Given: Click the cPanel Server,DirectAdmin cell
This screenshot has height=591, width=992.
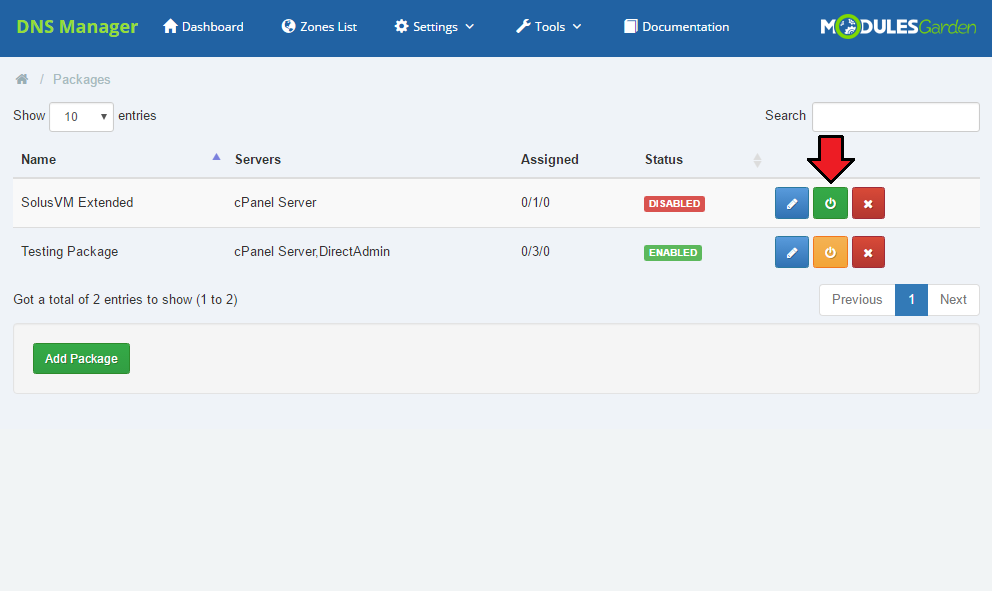Looking at the screenshot, I should pyautogui.click(x=312, y=252).
